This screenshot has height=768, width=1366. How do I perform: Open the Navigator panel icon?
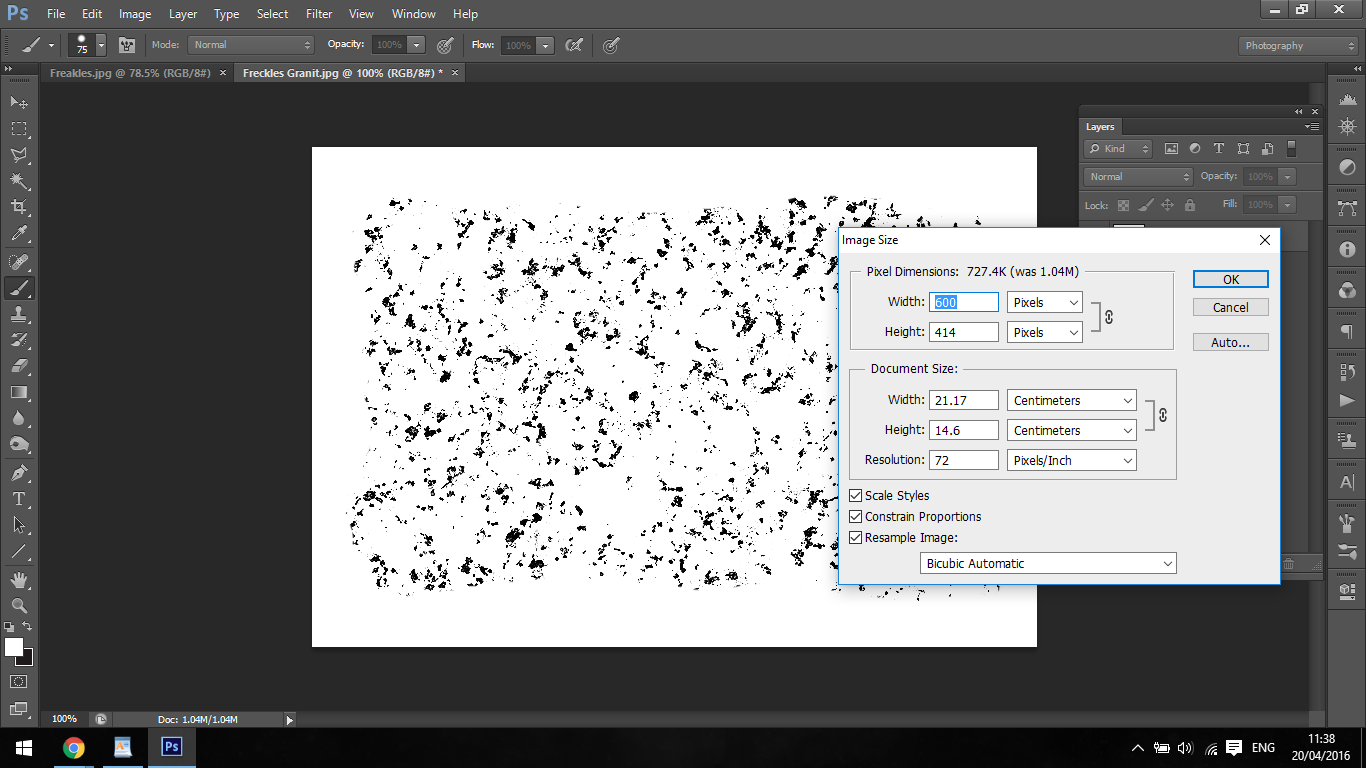click(1347, 127)
